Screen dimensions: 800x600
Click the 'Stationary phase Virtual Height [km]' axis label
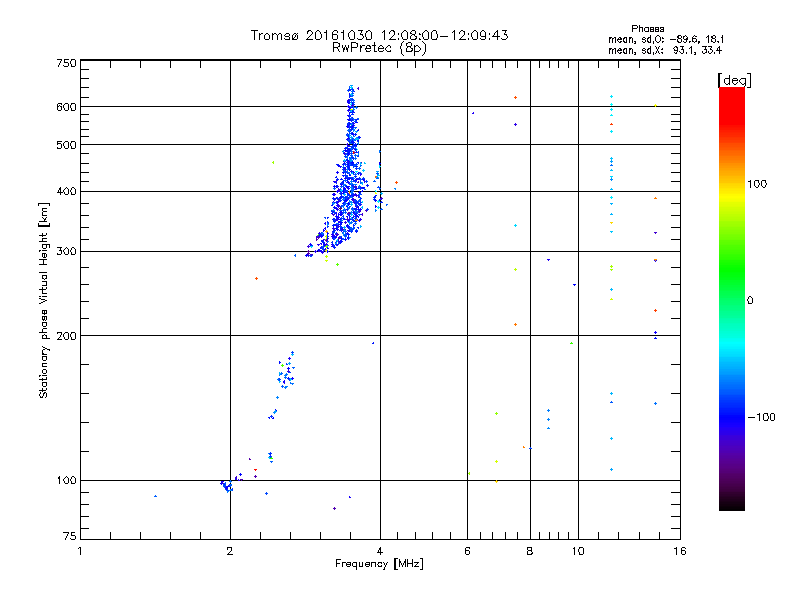pos(44,300)
